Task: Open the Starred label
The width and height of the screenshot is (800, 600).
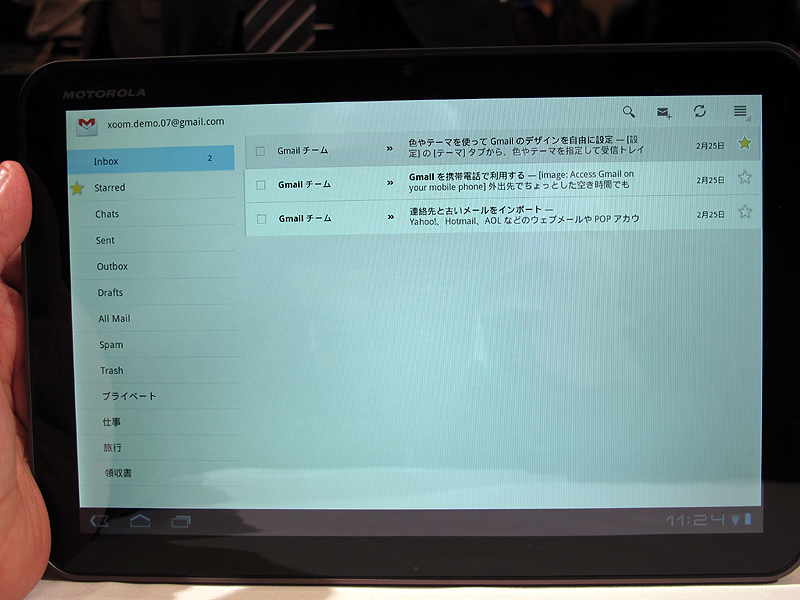Action: point(153,187)
